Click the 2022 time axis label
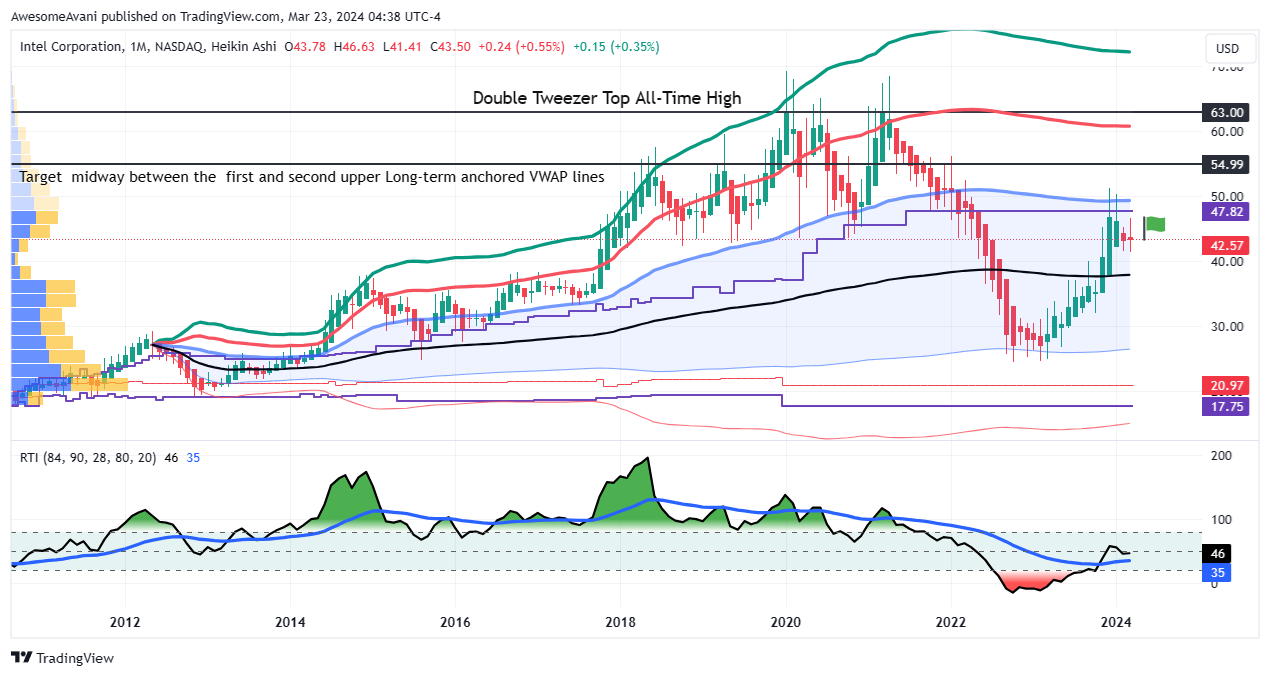Viewport: 1270px width, 677px height. tap(950, 622)
